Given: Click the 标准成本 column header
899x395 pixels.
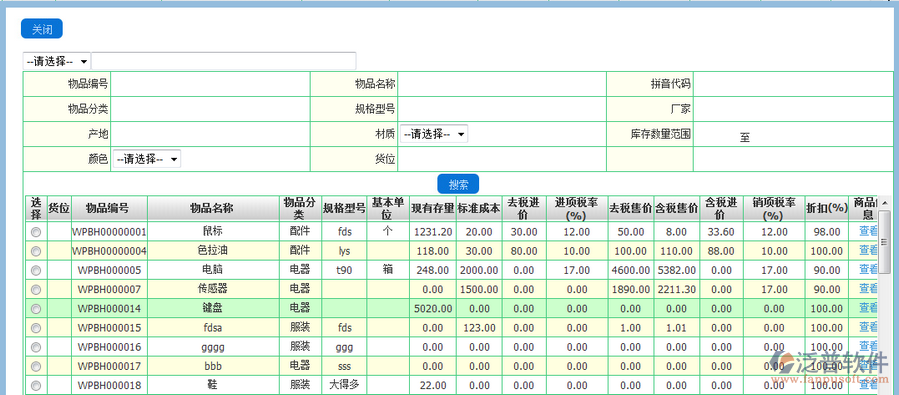Looking at the screenshot, I should pyautogui.click(x=479, y=208).
